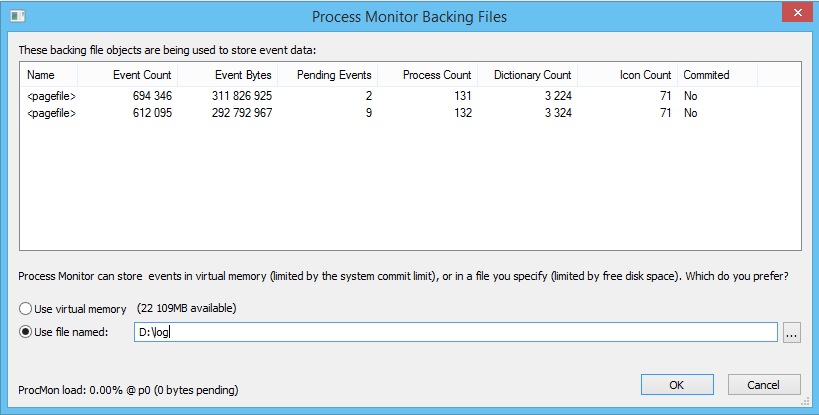The width and height of the screenshot is (819, 415).
Task: Click the Pending Events column header
Action: [x=334, y=75]
